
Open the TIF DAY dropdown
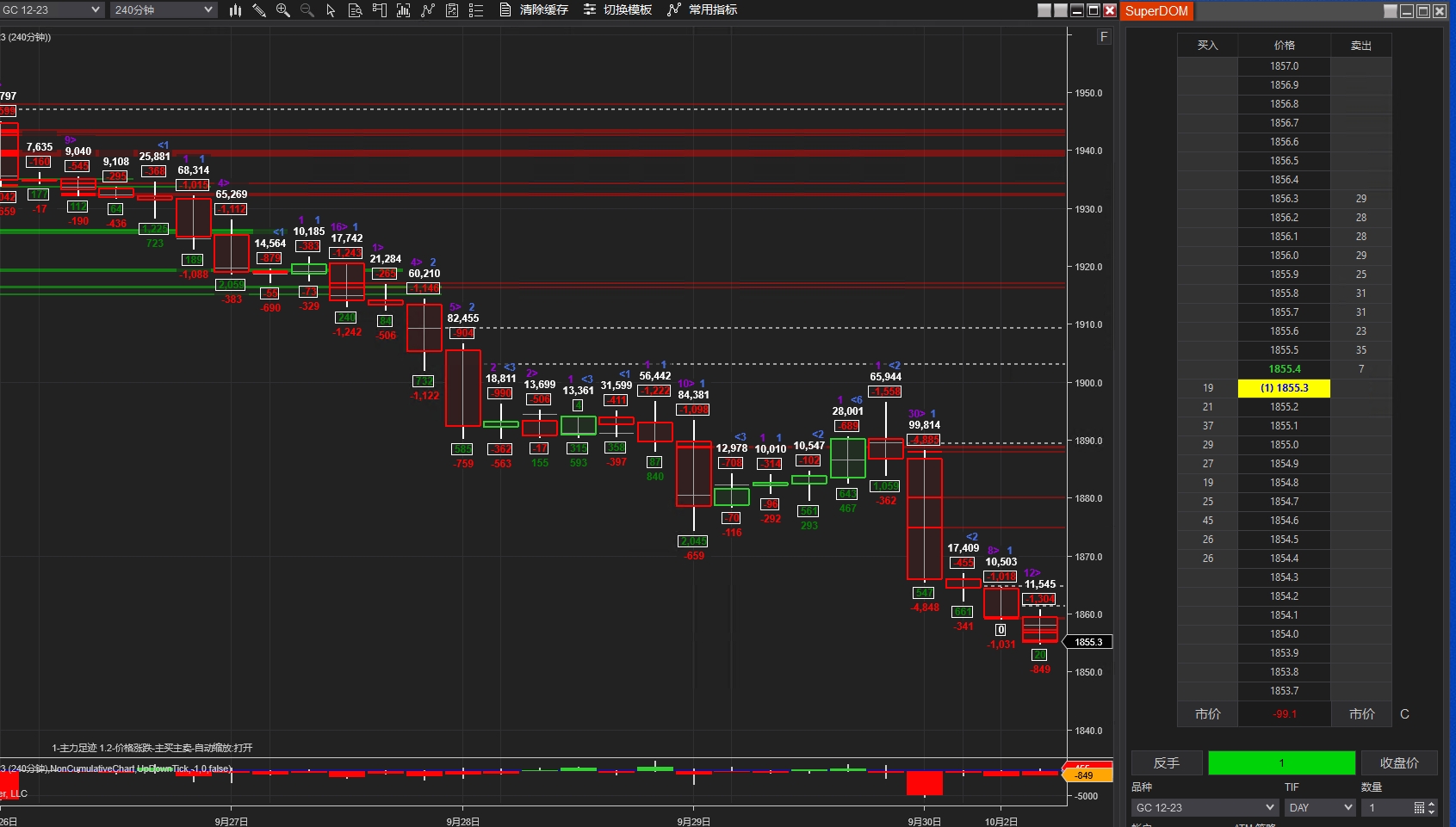1321,807
